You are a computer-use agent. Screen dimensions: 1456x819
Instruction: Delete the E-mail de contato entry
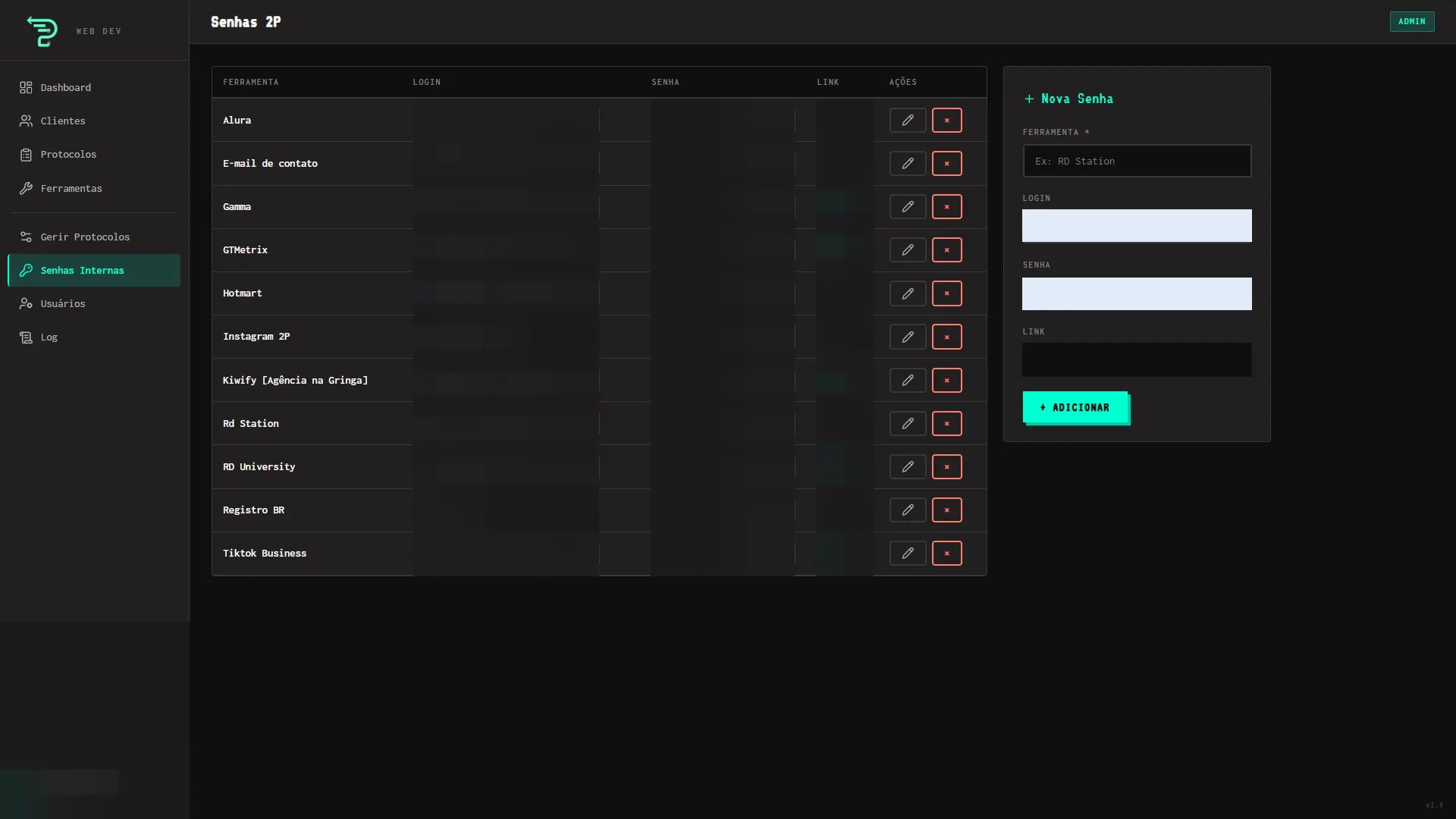pos(946,163)
